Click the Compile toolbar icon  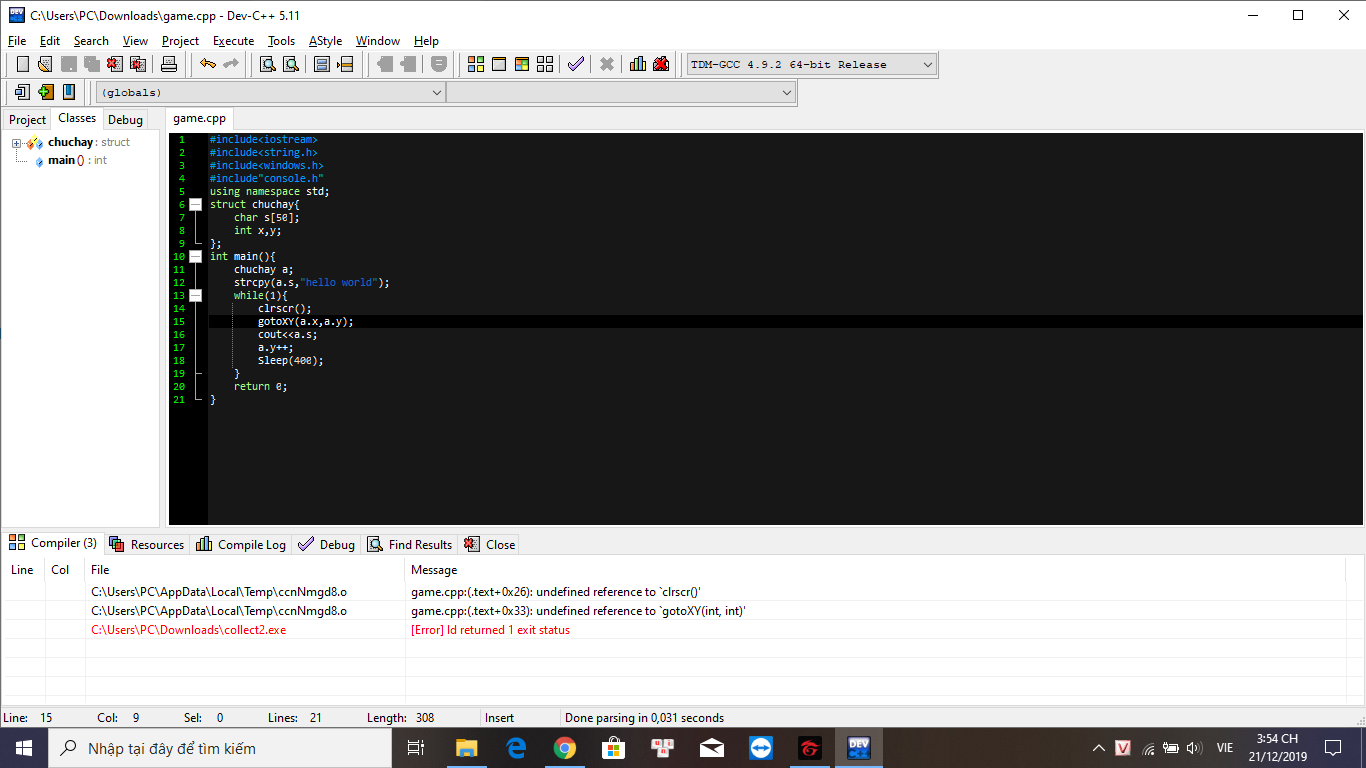click(476, 64)
